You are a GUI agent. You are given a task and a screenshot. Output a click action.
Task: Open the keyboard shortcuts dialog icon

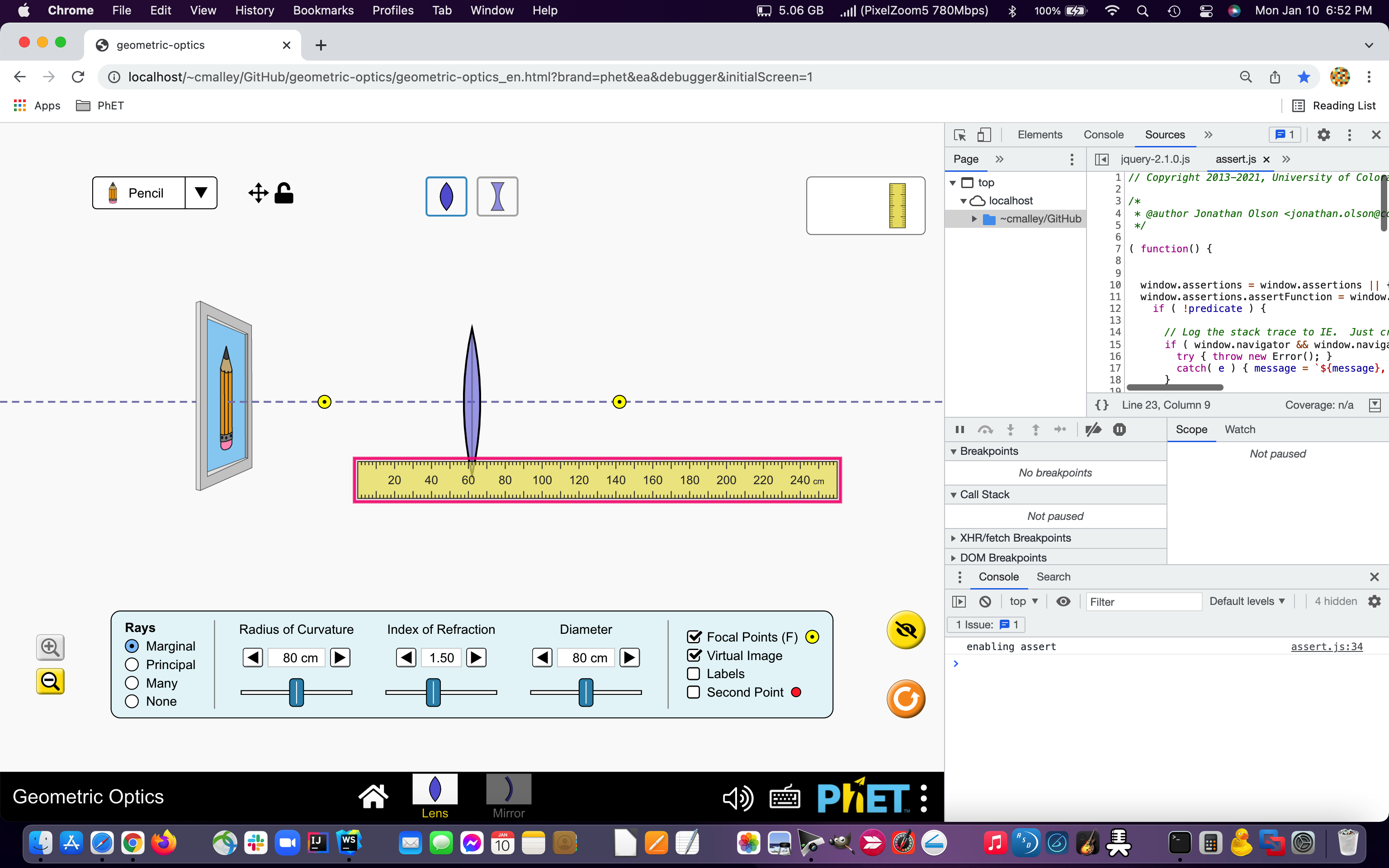point(784,797)
